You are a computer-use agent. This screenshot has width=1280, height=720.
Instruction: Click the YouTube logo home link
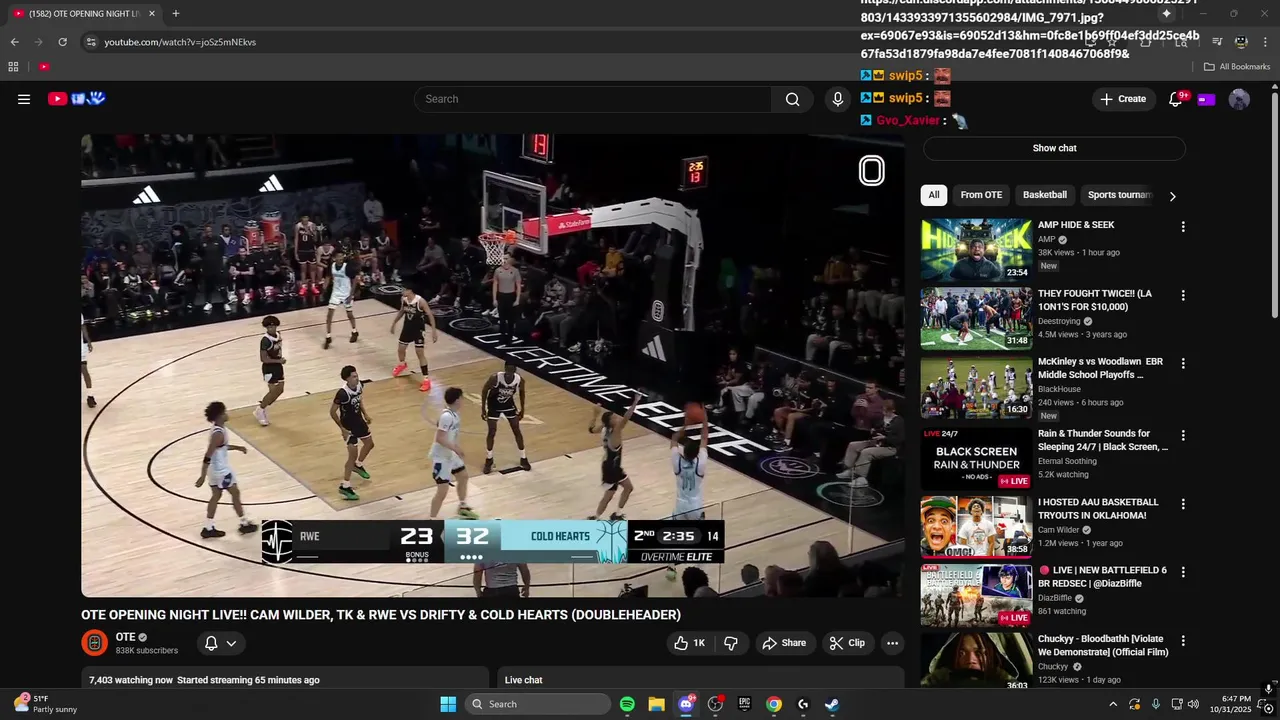pos(77,98)
